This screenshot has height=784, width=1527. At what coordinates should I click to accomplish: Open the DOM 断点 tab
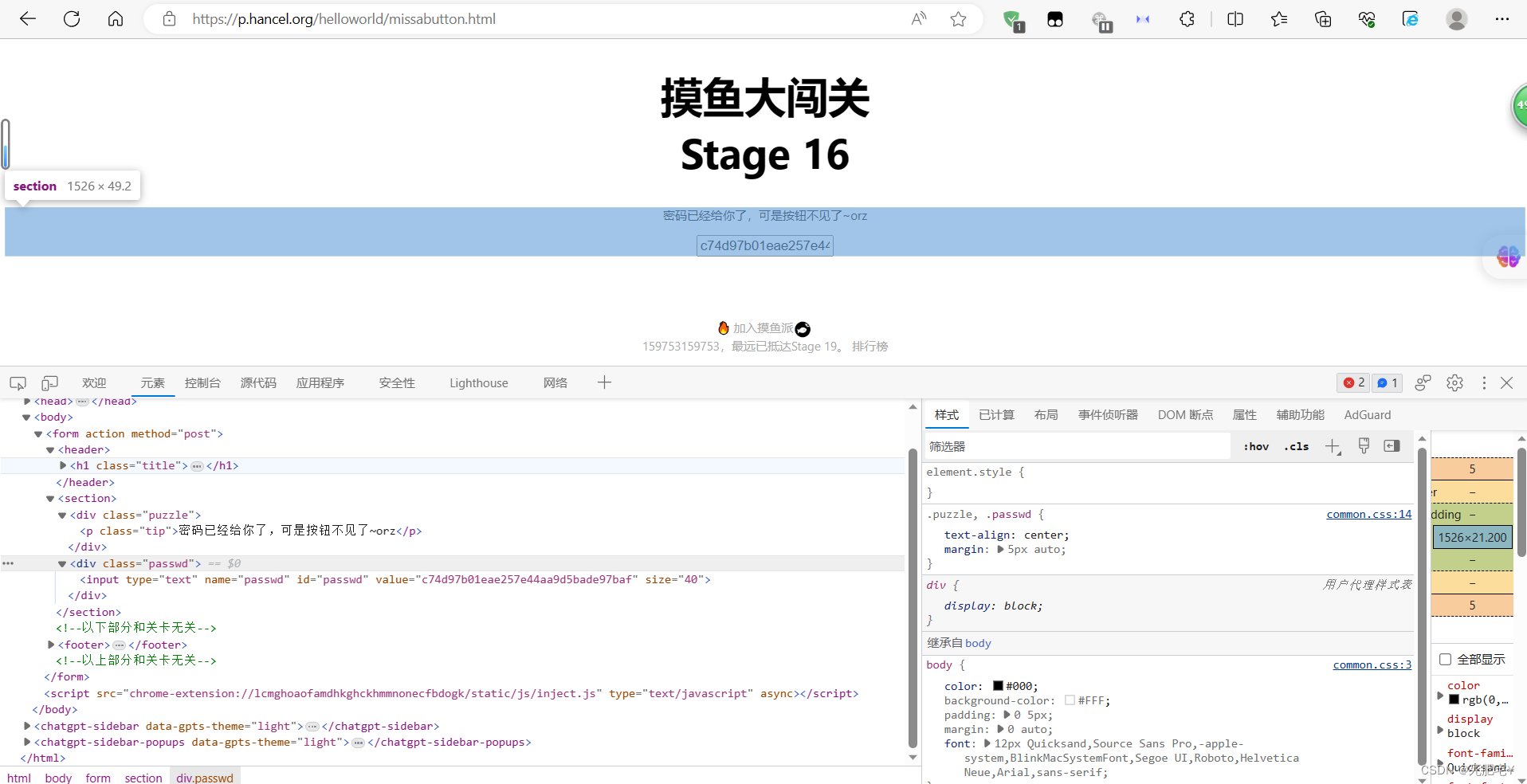1185,415
